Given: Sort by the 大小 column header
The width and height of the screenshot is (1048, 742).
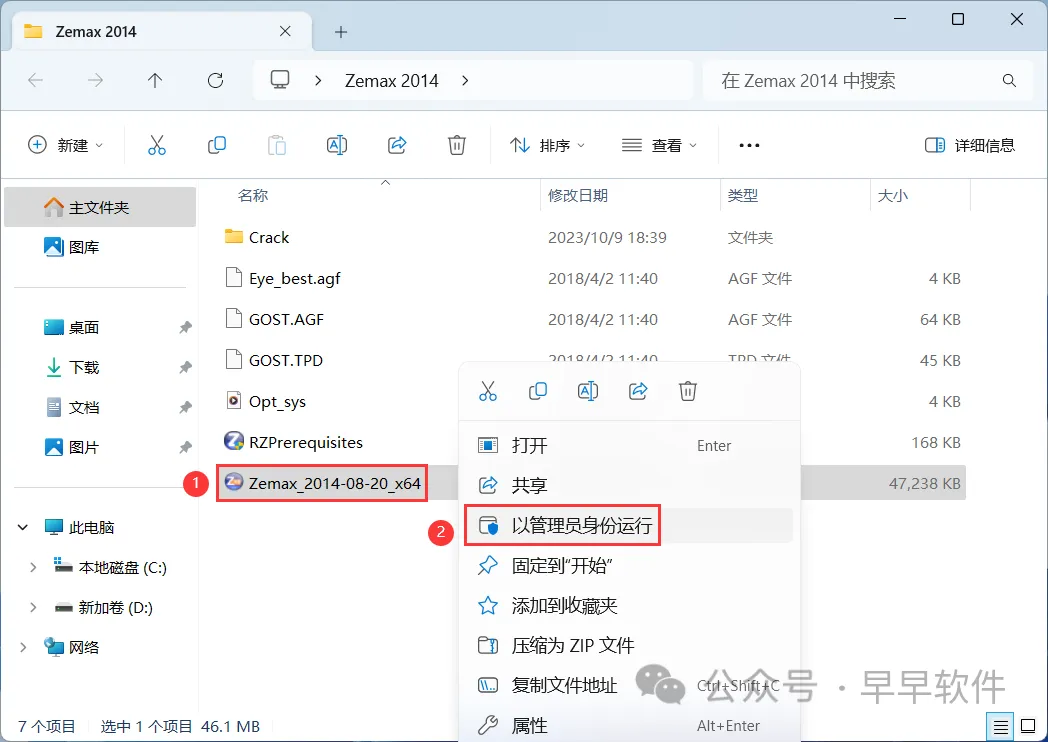Looking at the screenshot, I should (892, 196).
